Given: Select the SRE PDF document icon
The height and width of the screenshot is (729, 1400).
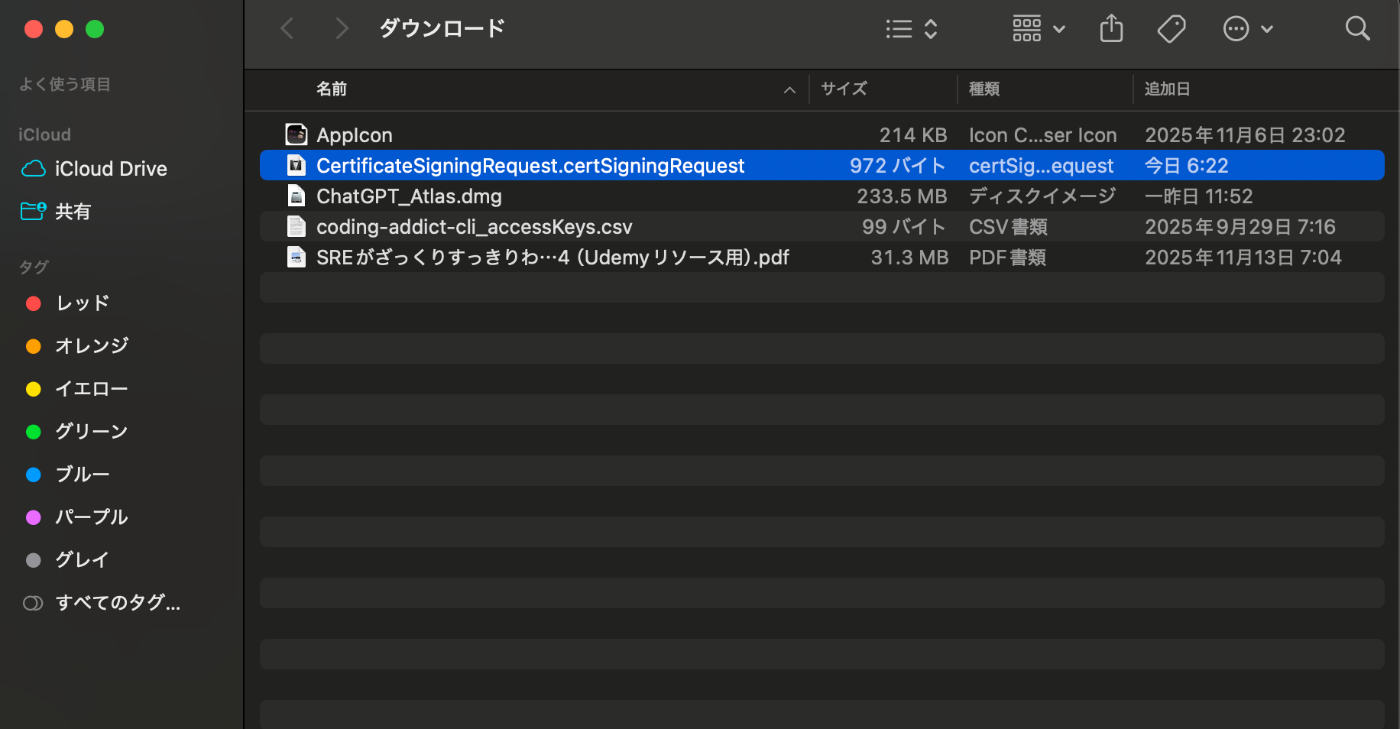Looking at the screenshot, I should click(296, 257).
